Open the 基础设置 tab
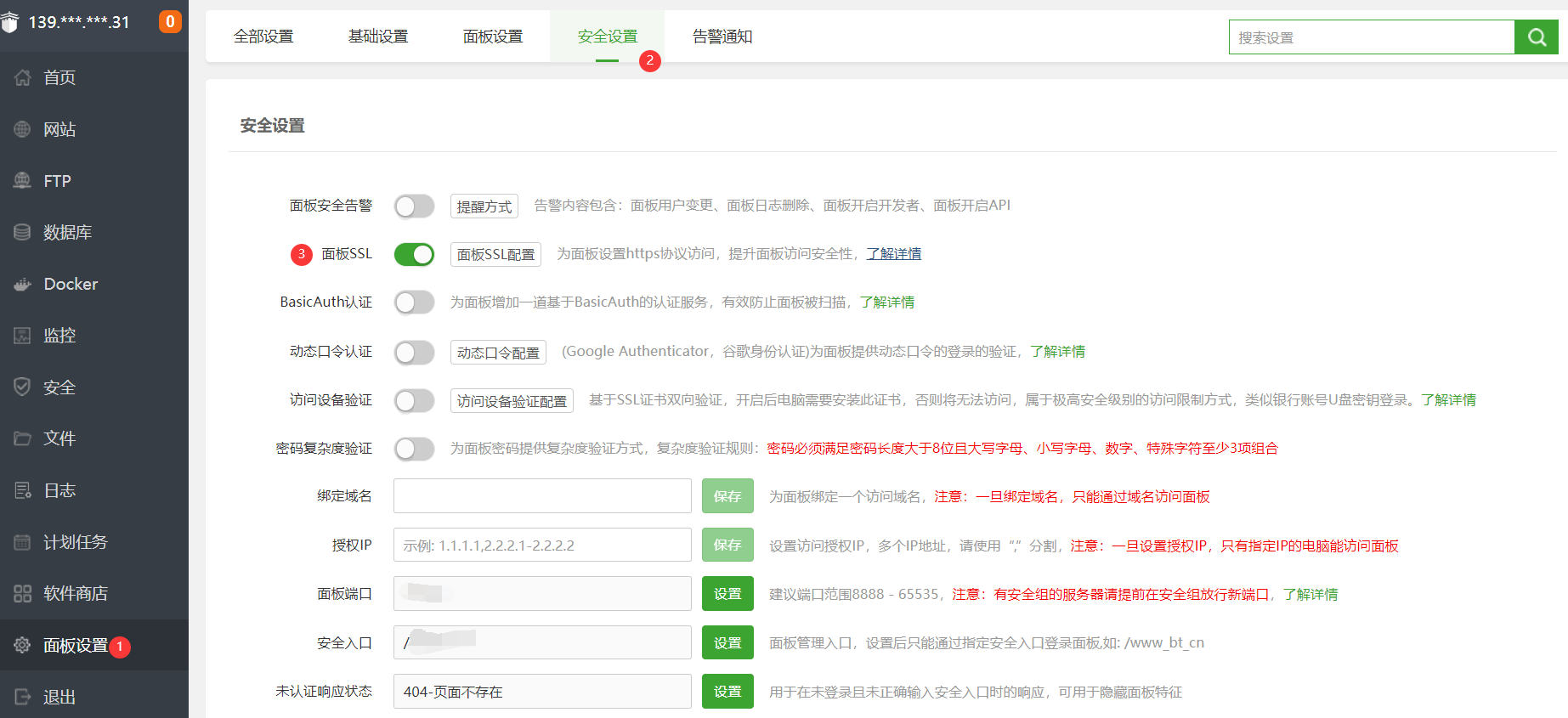1568x718 pixels. (378, 37)
